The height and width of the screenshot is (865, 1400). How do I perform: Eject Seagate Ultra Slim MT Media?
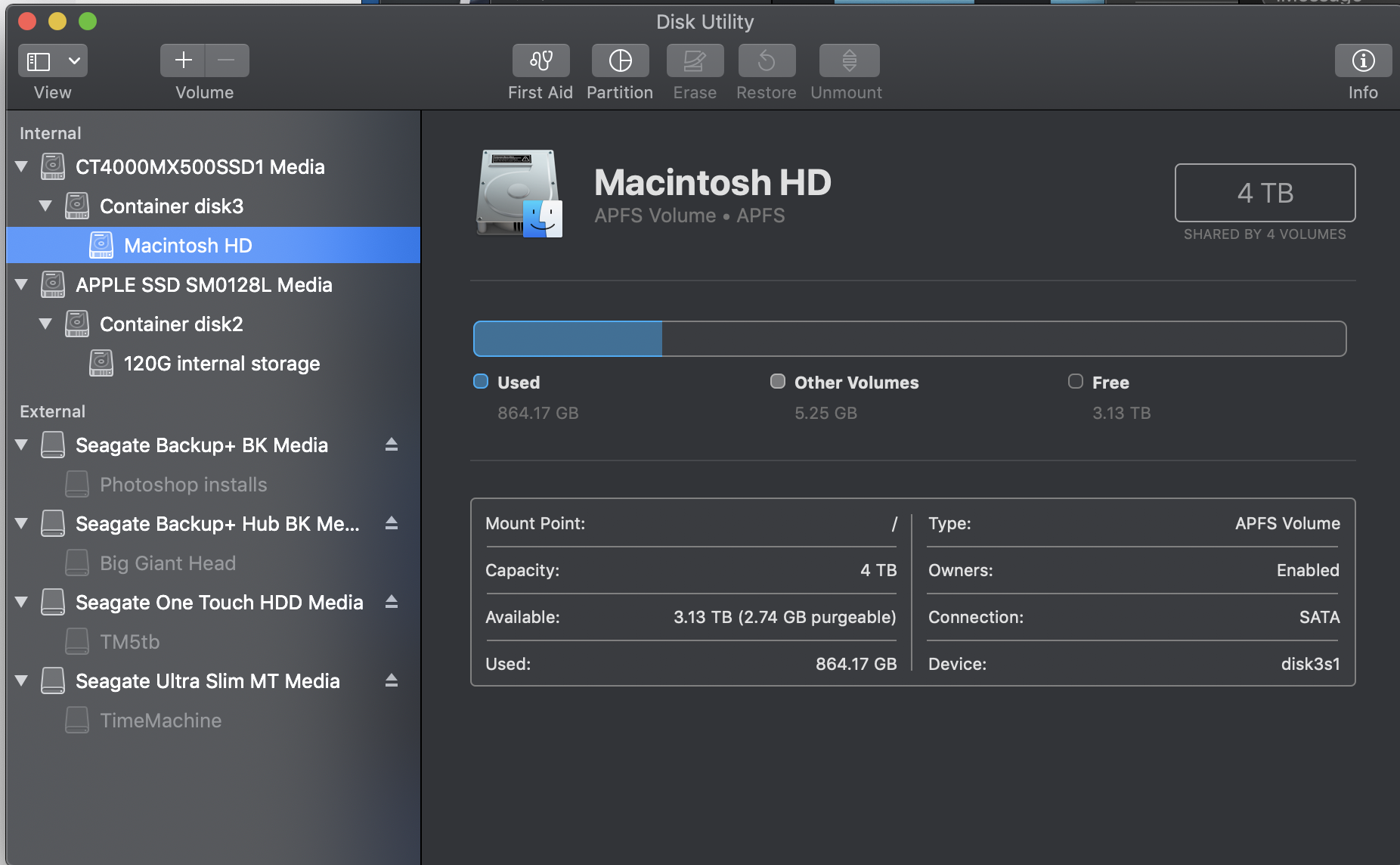pos(392,681)
